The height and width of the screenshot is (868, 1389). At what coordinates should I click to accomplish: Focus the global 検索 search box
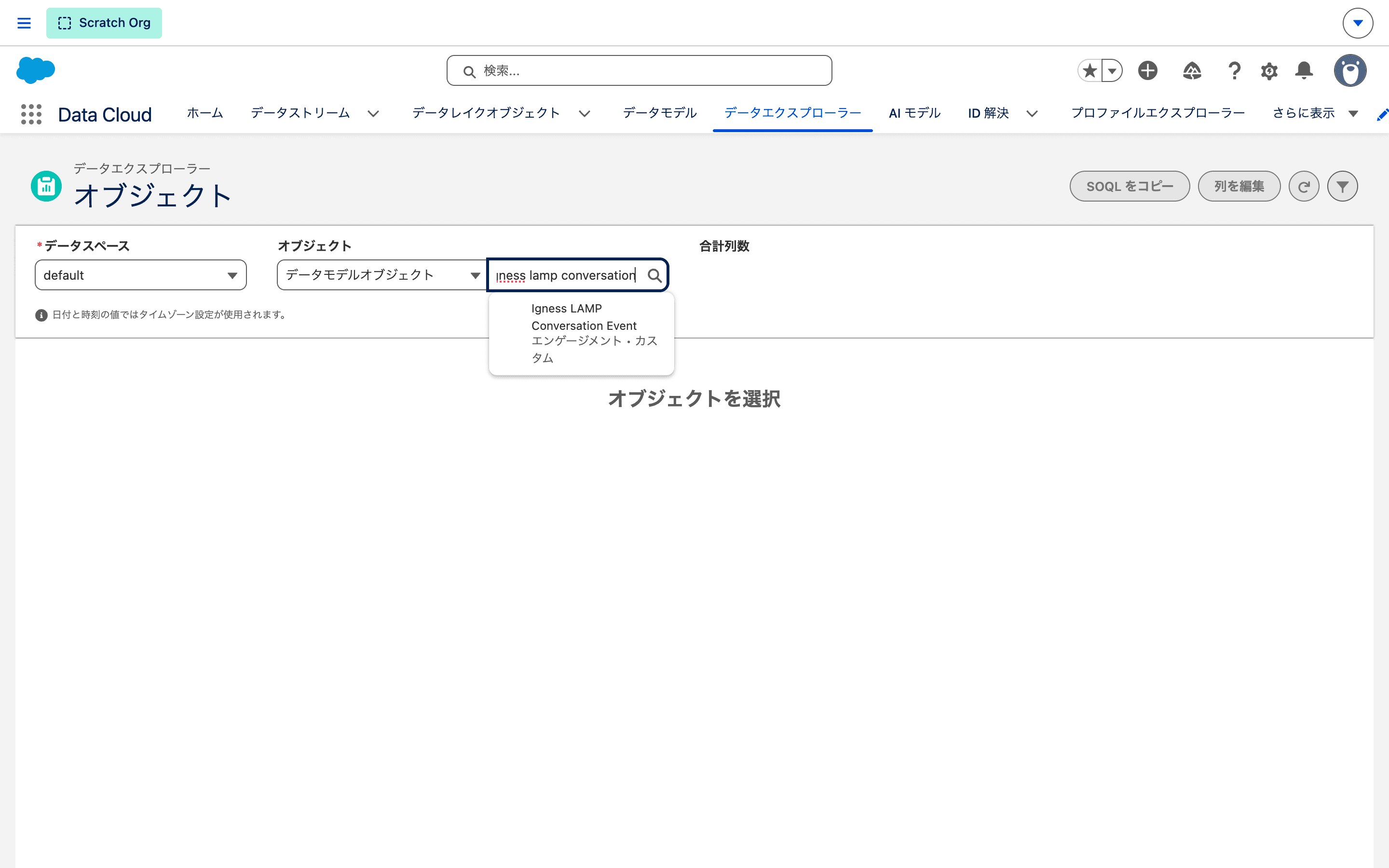[639, 70]
